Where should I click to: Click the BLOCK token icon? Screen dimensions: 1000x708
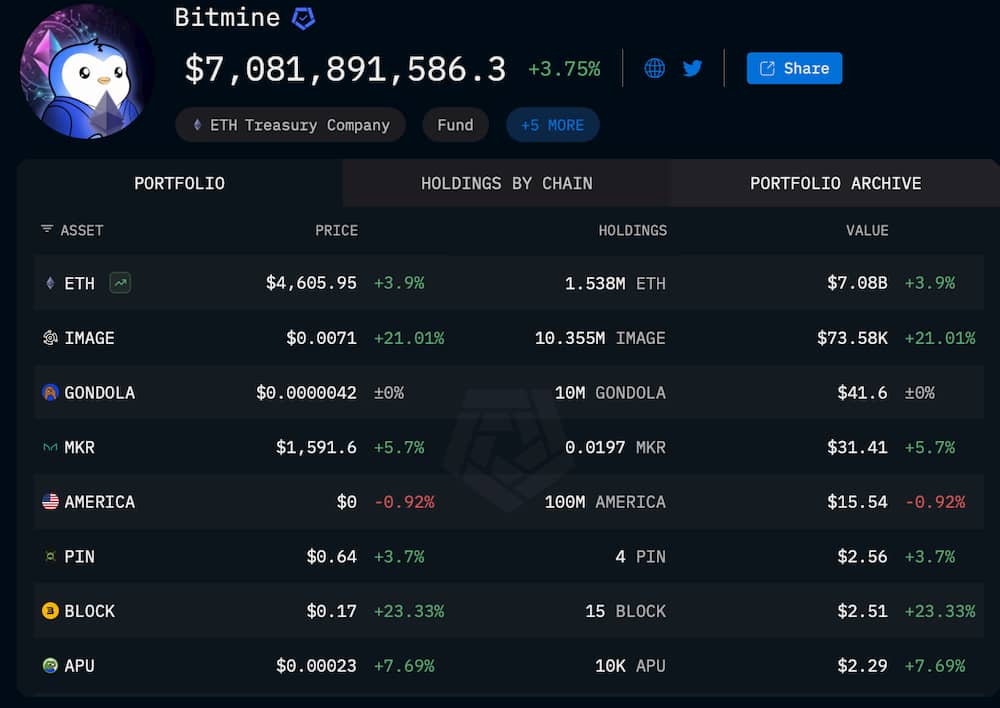coord(50,611)
